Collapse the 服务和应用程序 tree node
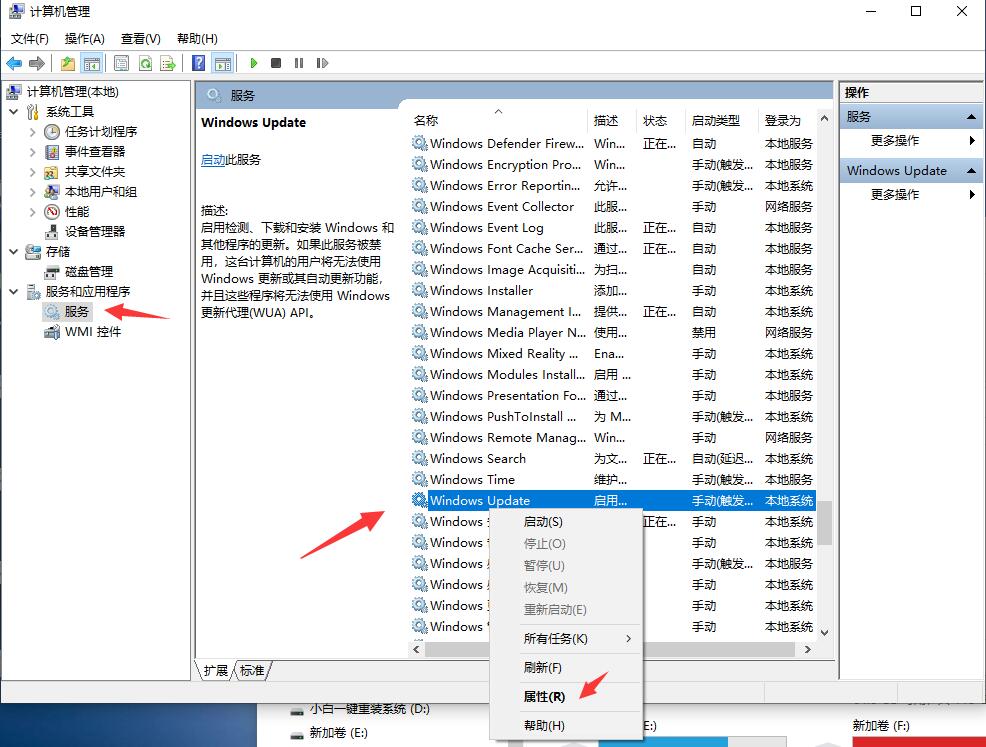 coord(14,292)
